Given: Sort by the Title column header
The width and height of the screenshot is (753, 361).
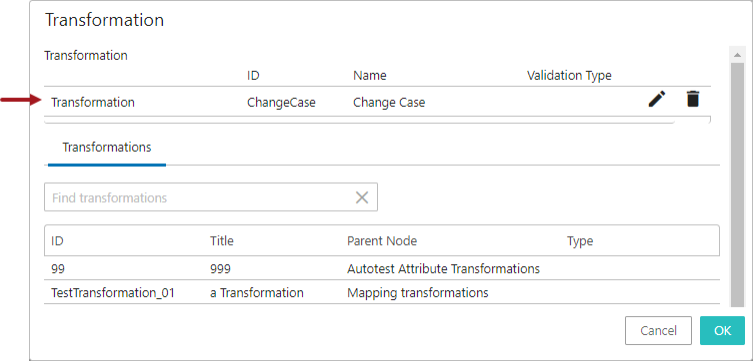Looking at the screenshot, I should 222,241.
